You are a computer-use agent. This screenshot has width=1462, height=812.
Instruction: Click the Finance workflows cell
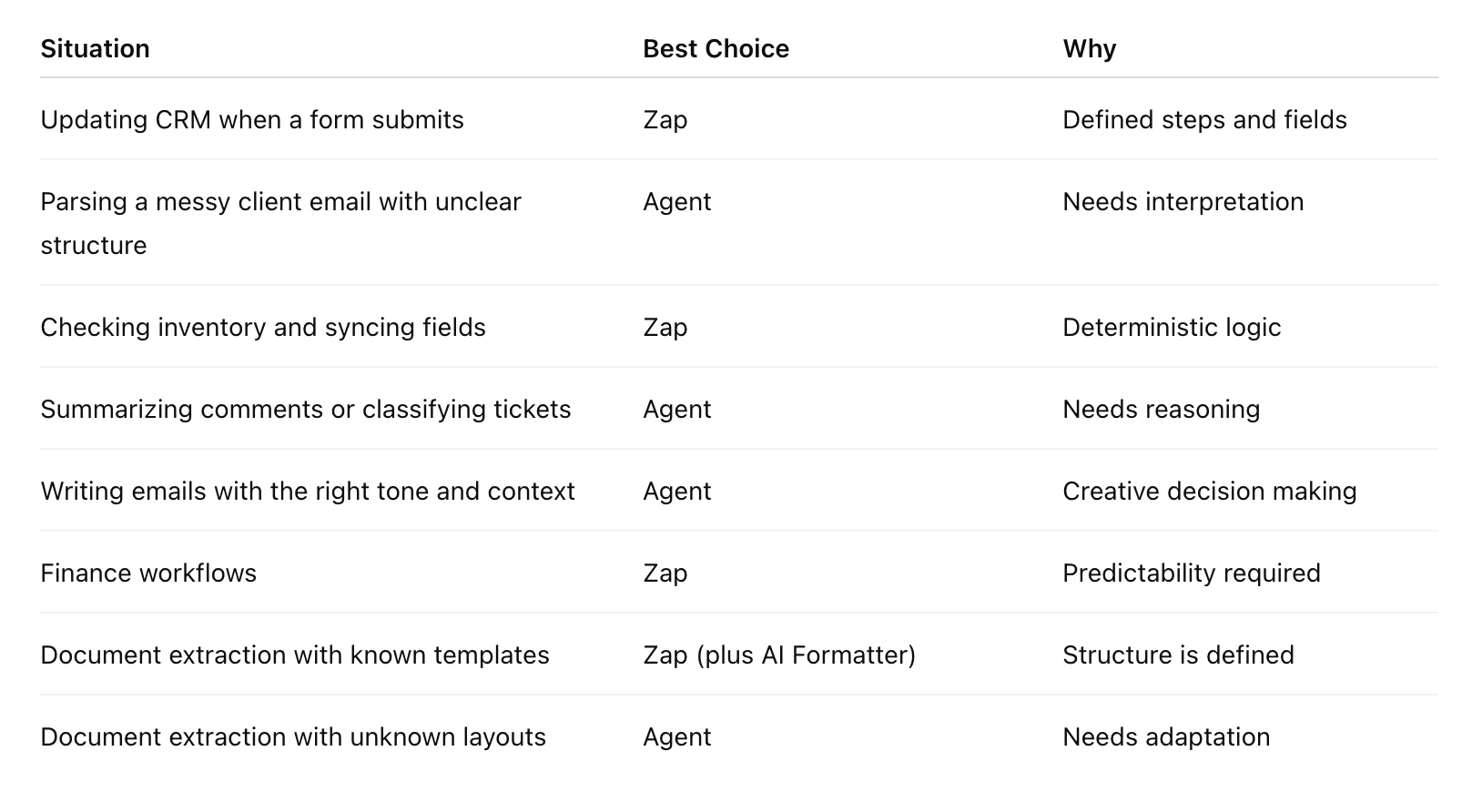tap(148, 573)
